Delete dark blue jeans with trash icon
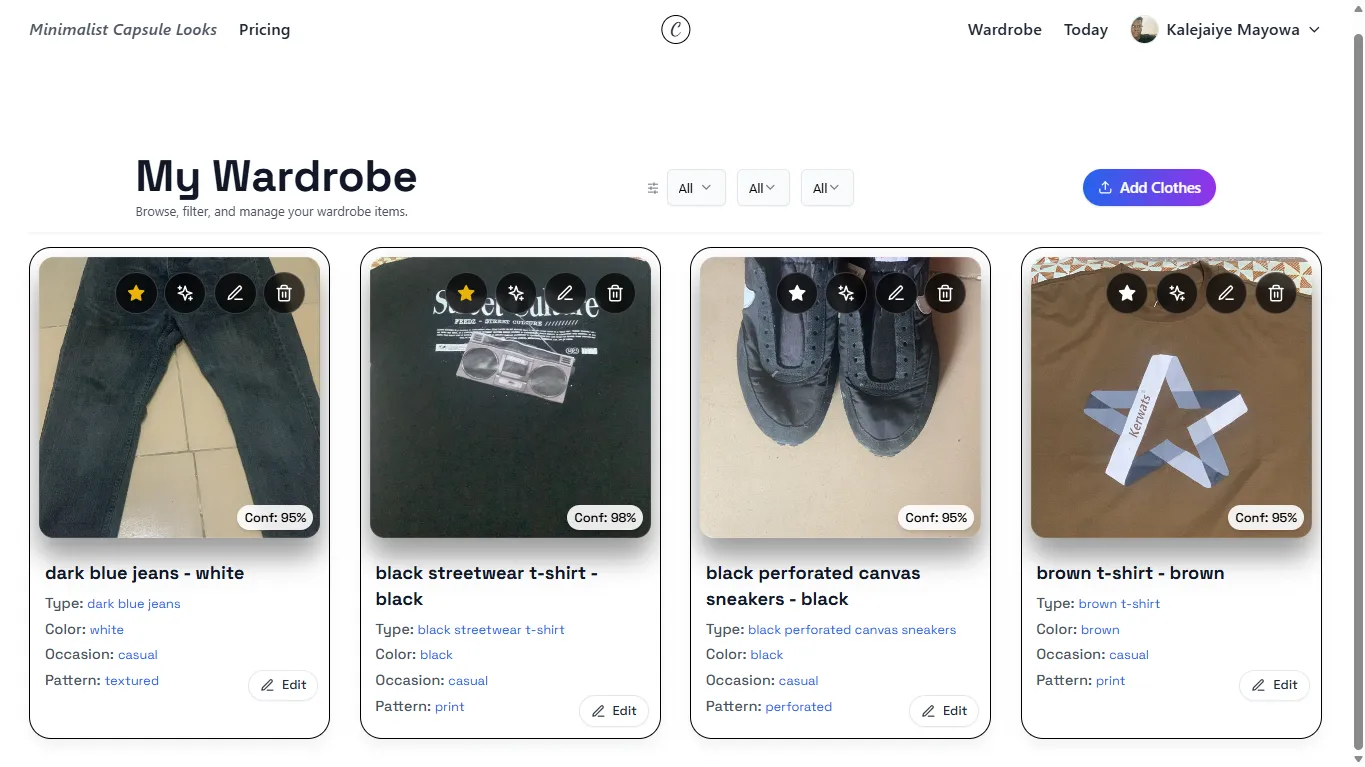 (x=284, y=293)
